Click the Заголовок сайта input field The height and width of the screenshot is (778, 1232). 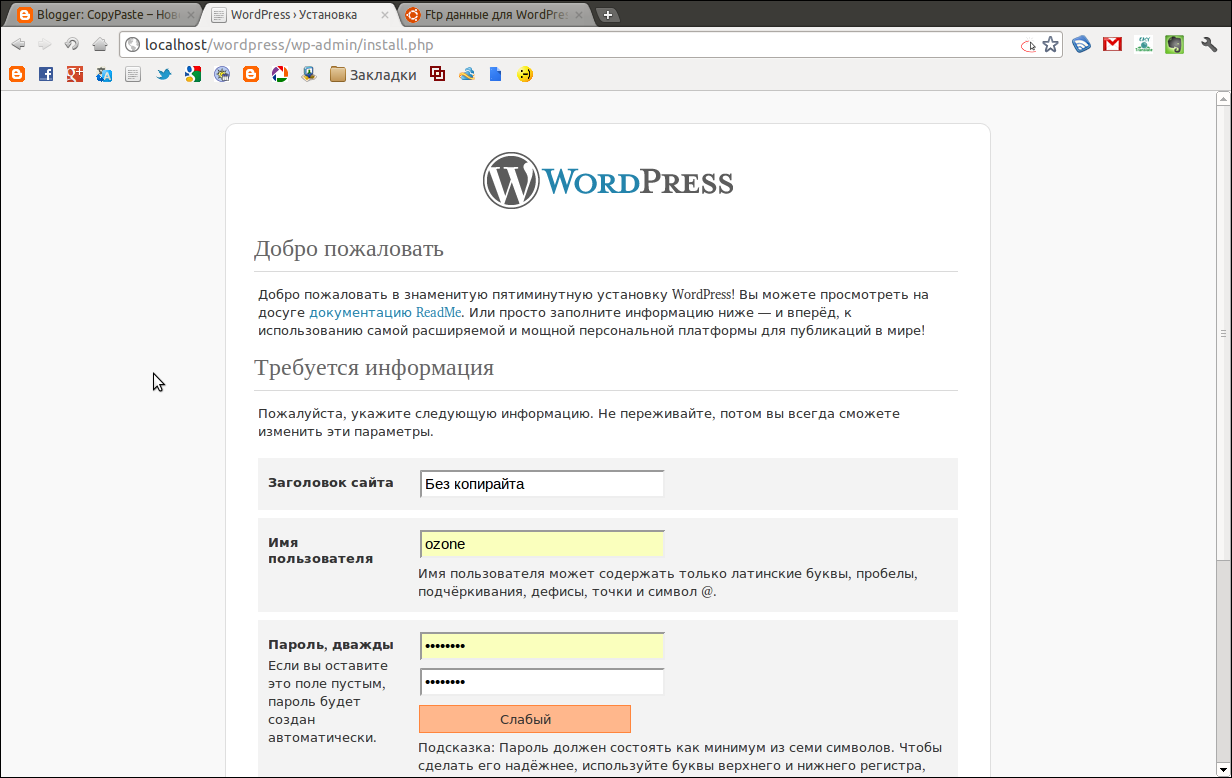541,483
